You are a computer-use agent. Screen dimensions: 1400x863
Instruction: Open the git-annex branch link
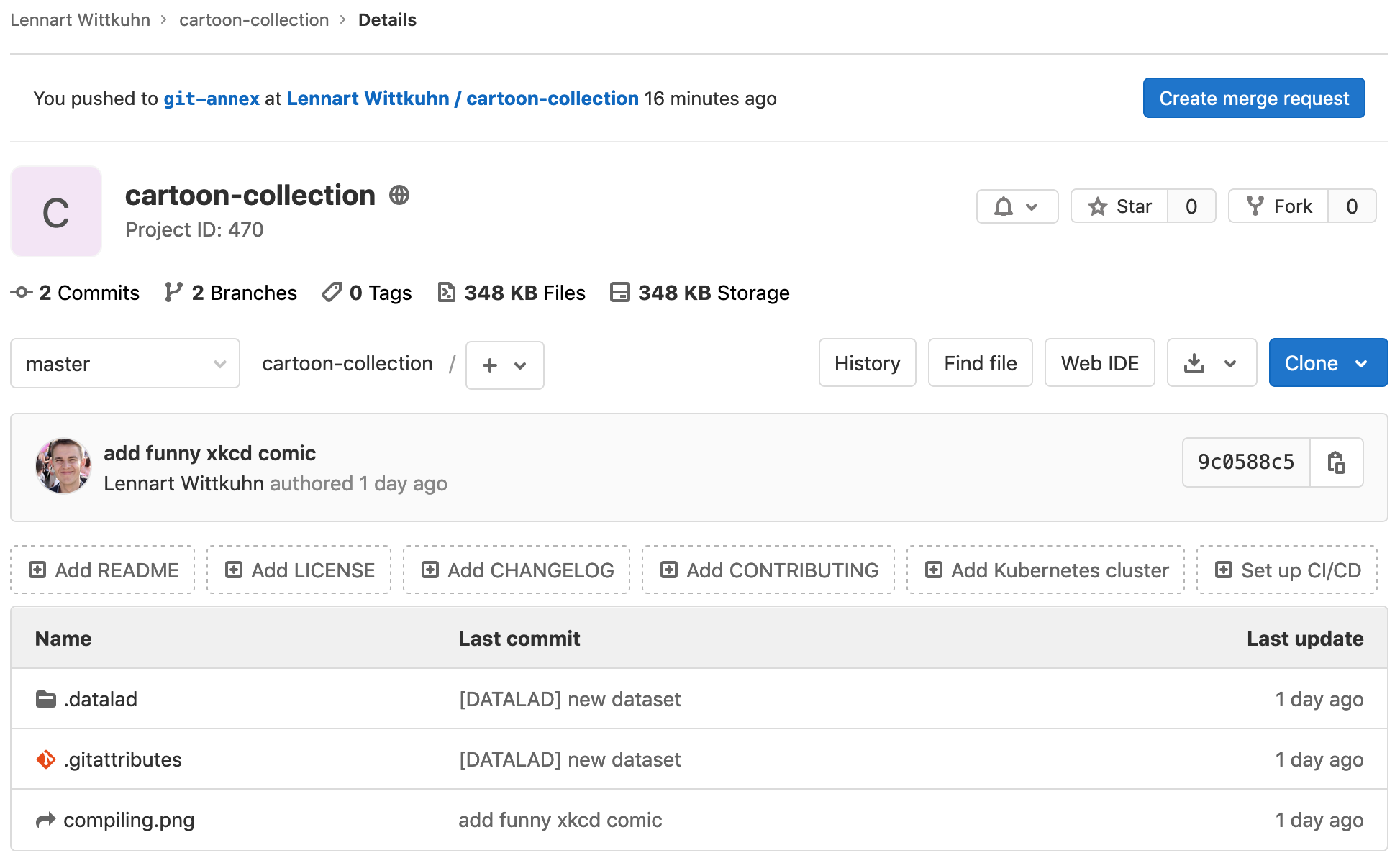(211, 99)
